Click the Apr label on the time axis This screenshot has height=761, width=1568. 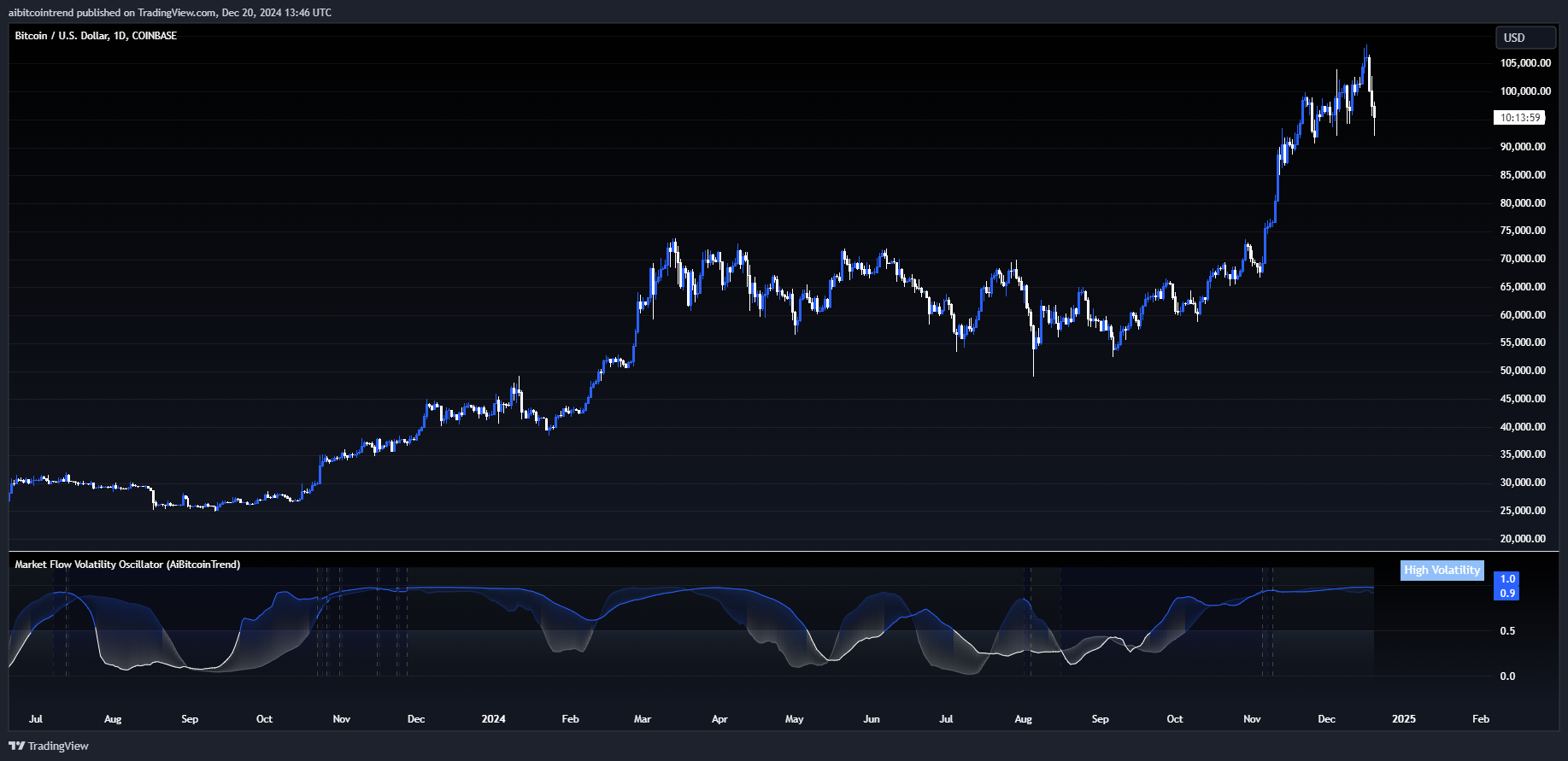[719, 719]
